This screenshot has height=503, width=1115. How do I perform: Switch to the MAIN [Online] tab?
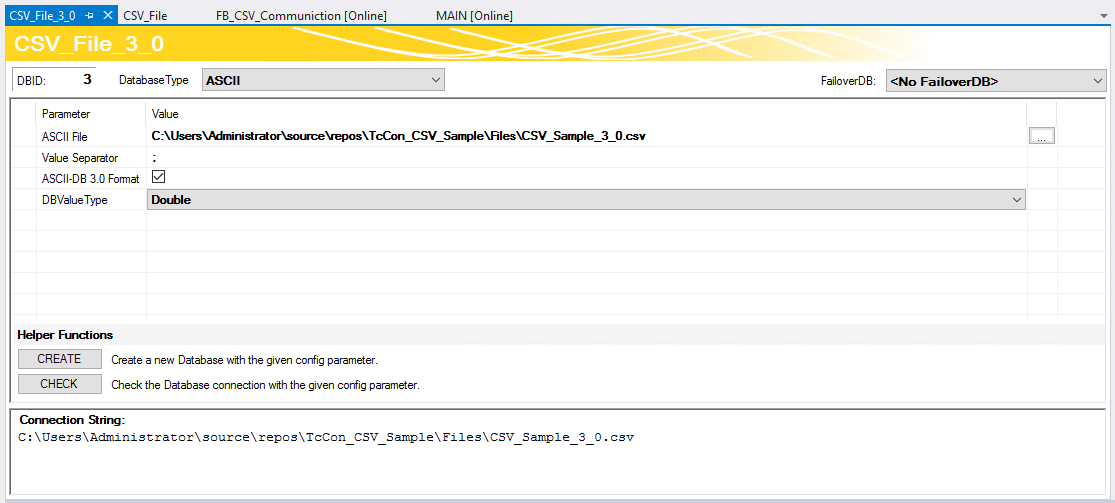pyautogui.click(x=474, y=15)
